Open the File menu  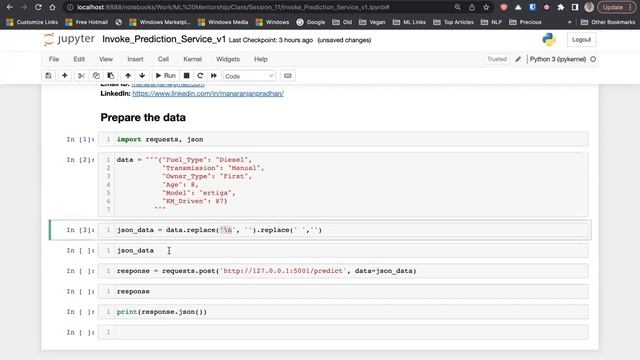54,59
